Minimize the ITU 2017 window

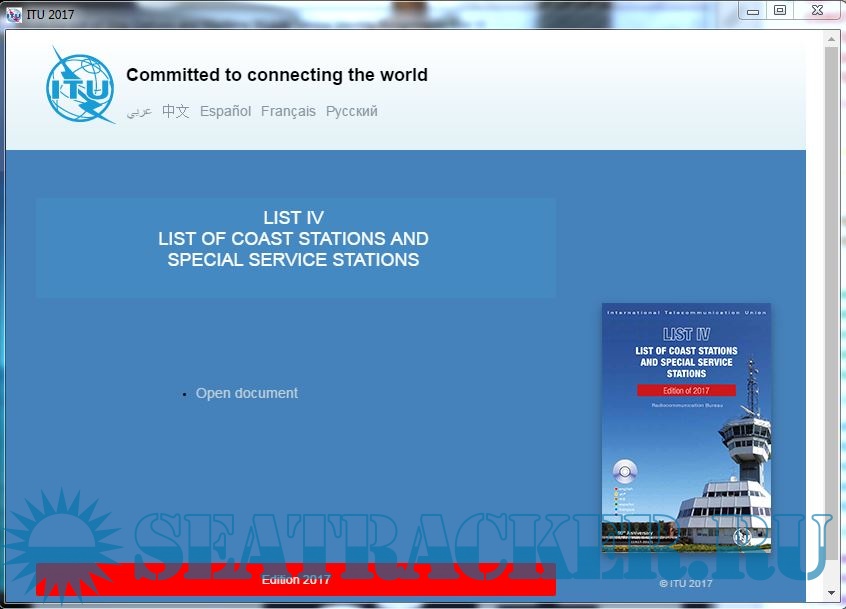pos(752,11)
